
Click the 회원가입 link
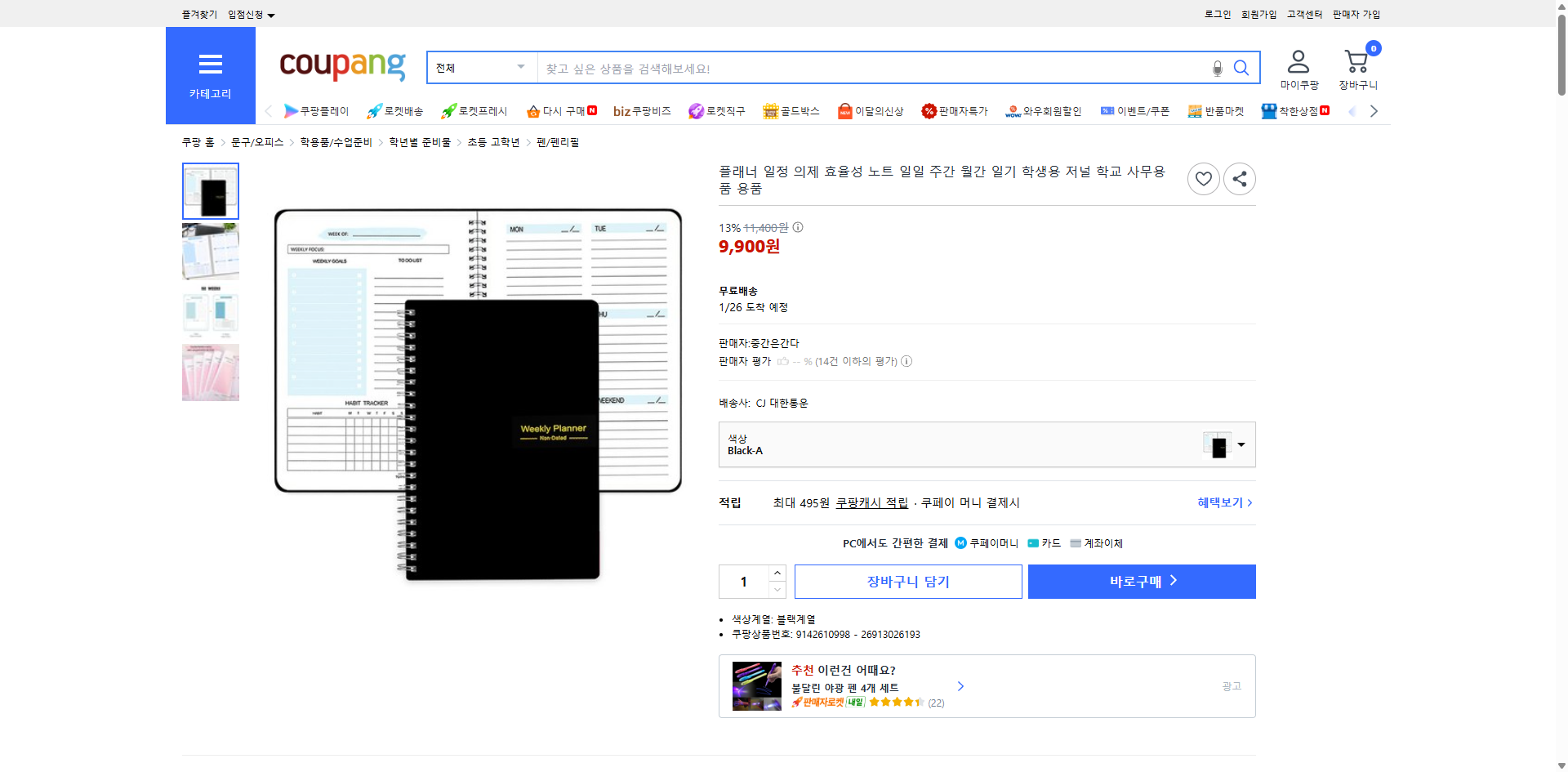point(1259,14)
